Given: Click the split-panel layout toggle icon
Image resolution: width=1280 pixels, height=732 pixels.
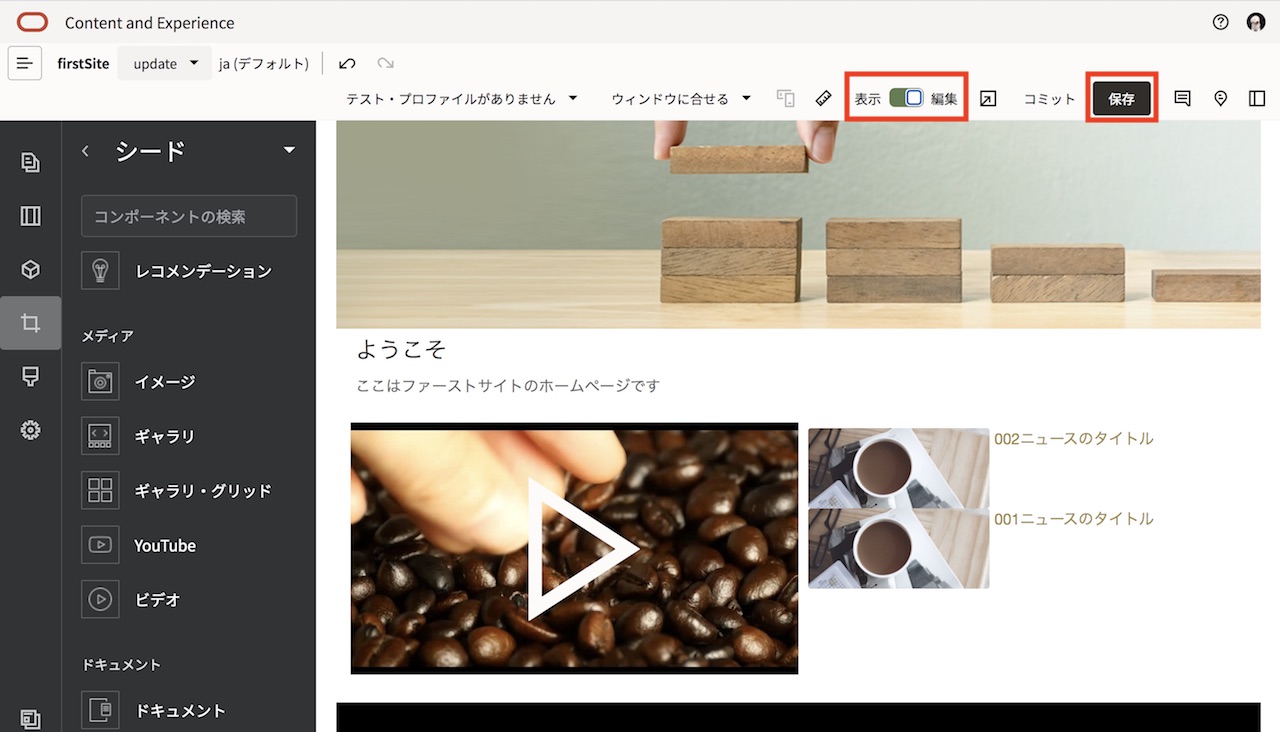Looking at the screenshot, I should pyautogui.click(x=1257, y=98).
